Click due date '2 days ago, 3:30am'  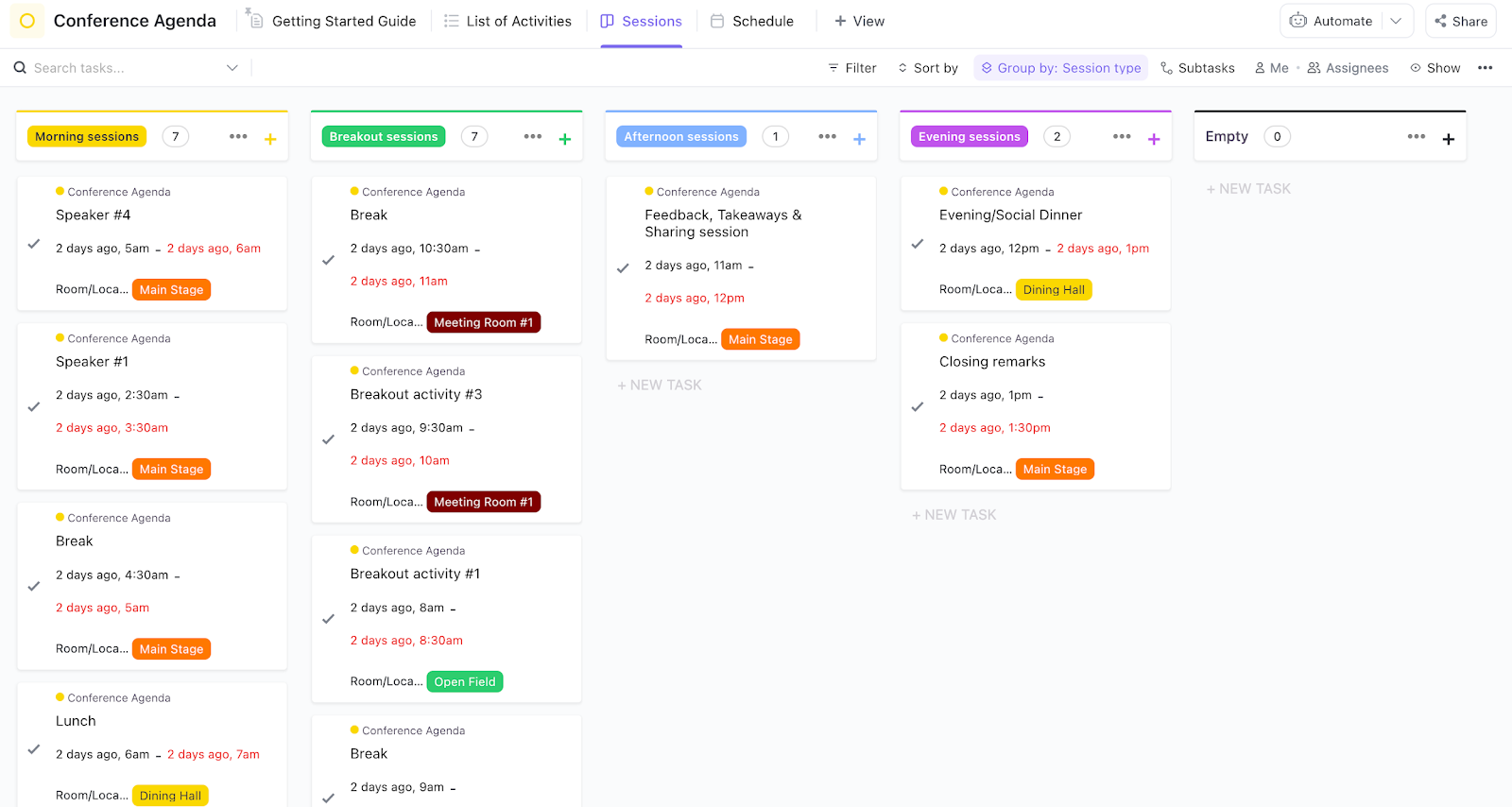[x=112, y=428]
